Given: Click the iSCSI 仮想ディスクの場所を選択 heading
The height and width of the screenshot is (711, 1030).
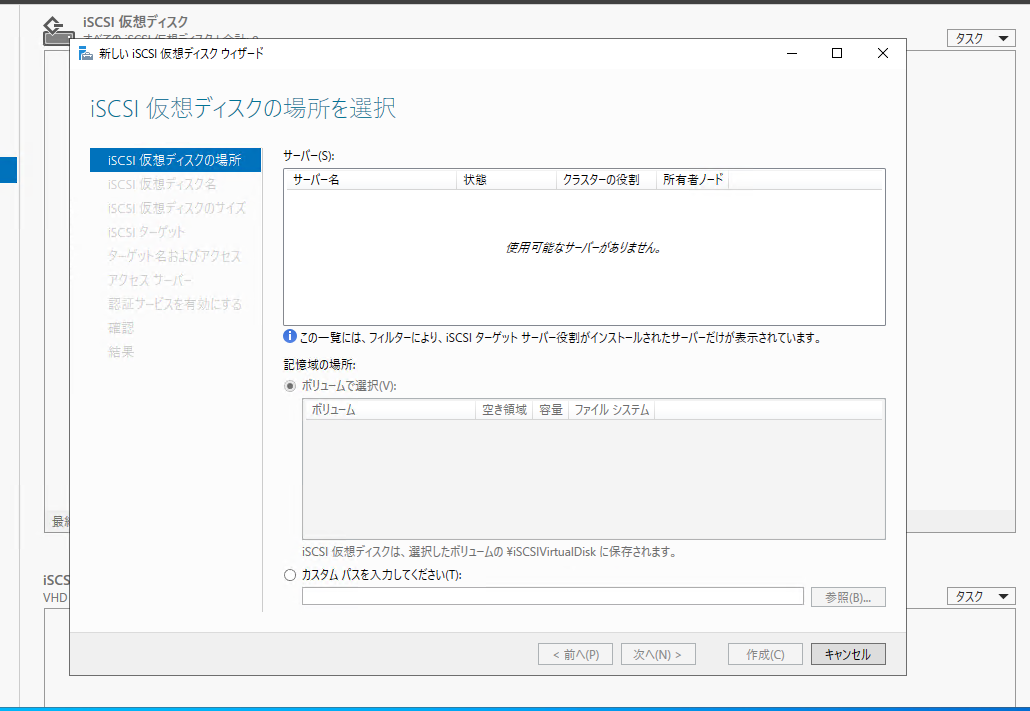Looking at the screenshot, I should point(243,108).
